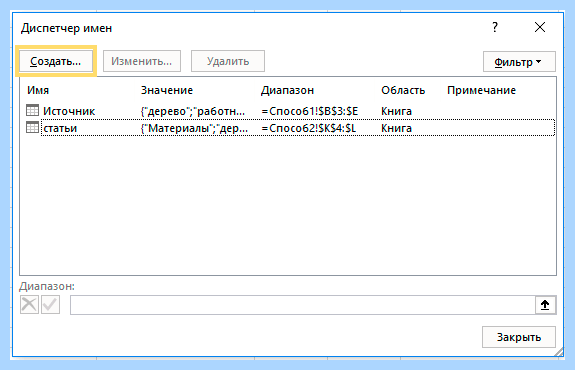
Task: Click value {"Материалы";"дер... cell
Action: pos(194,128)
